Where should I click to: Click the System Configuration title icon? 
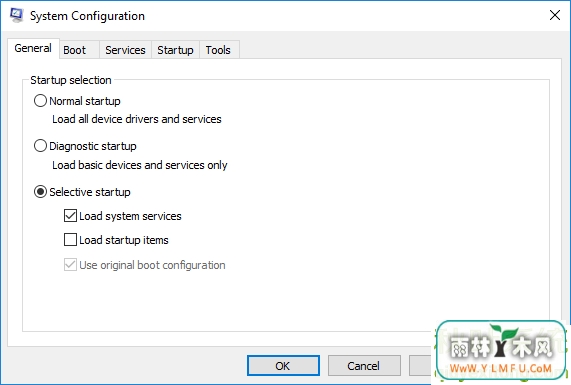coord(16,15)
